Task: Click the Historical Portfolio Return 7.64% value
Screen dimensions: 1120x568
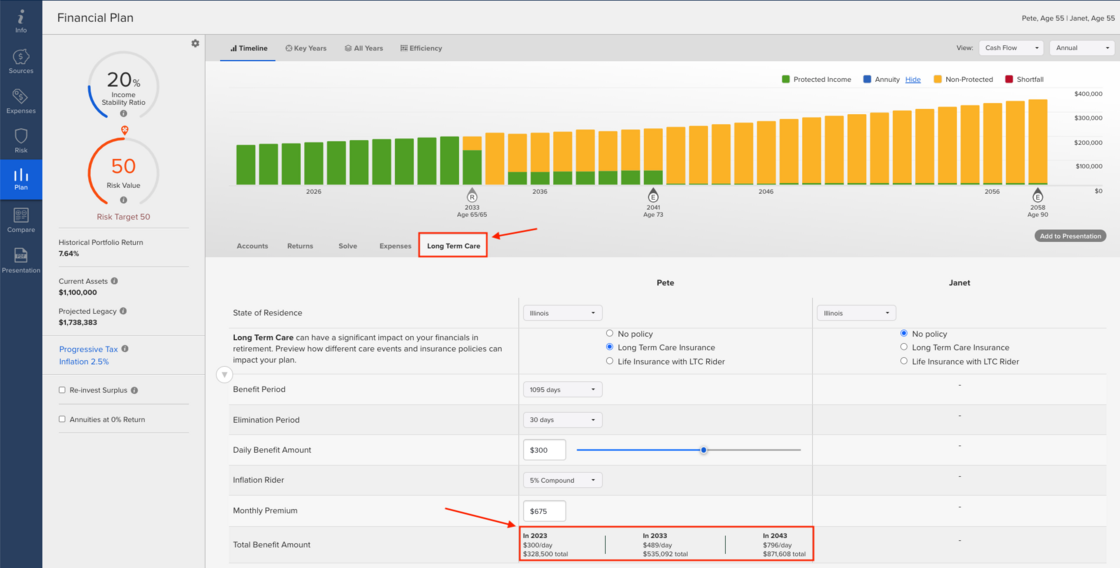Action: tap(69, 254)
